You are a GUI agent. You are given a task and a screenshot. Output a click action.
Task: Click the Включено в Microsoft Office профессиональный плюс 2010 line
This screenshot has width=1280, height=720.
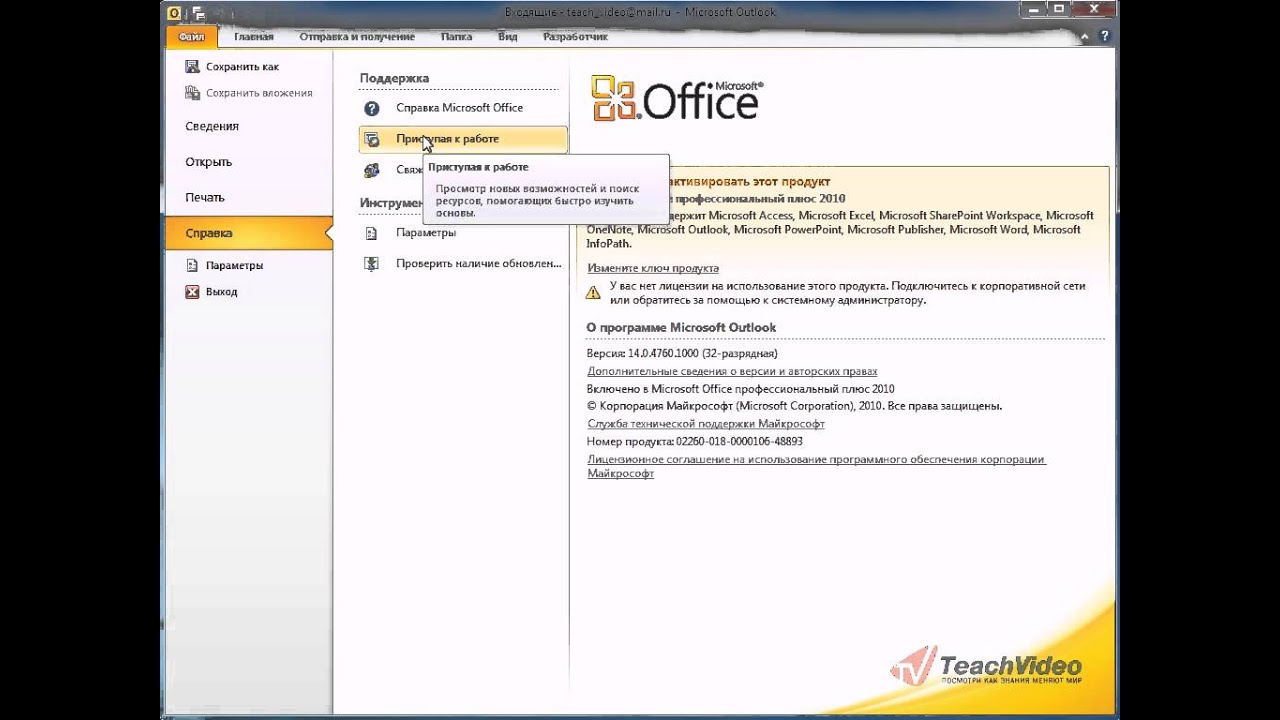pos(741,389)
